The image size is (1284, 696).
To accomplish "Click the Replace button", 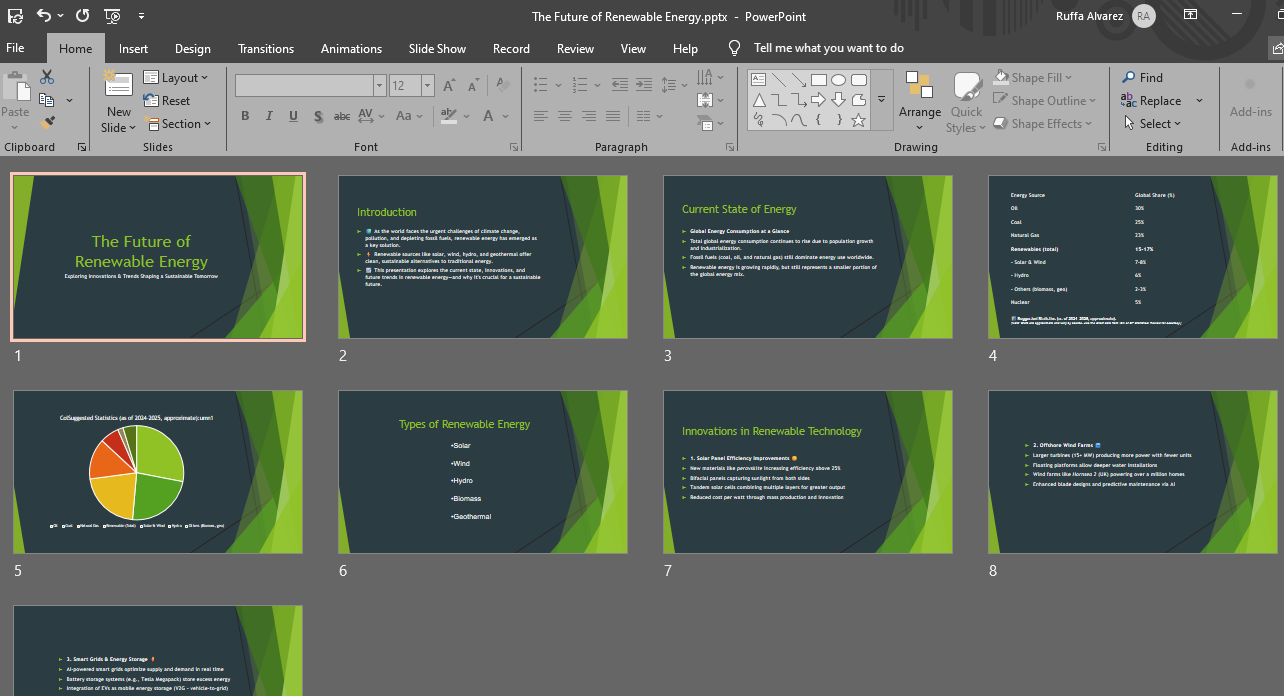I will [1152, 100].
